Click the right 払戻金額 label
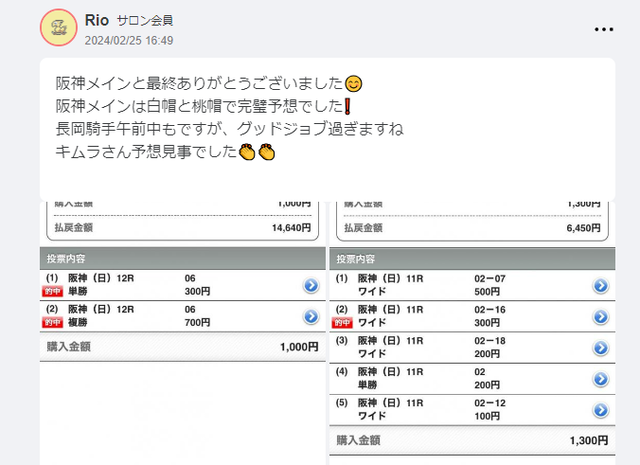This screenshot has width=640, height=465. [363, 228]
